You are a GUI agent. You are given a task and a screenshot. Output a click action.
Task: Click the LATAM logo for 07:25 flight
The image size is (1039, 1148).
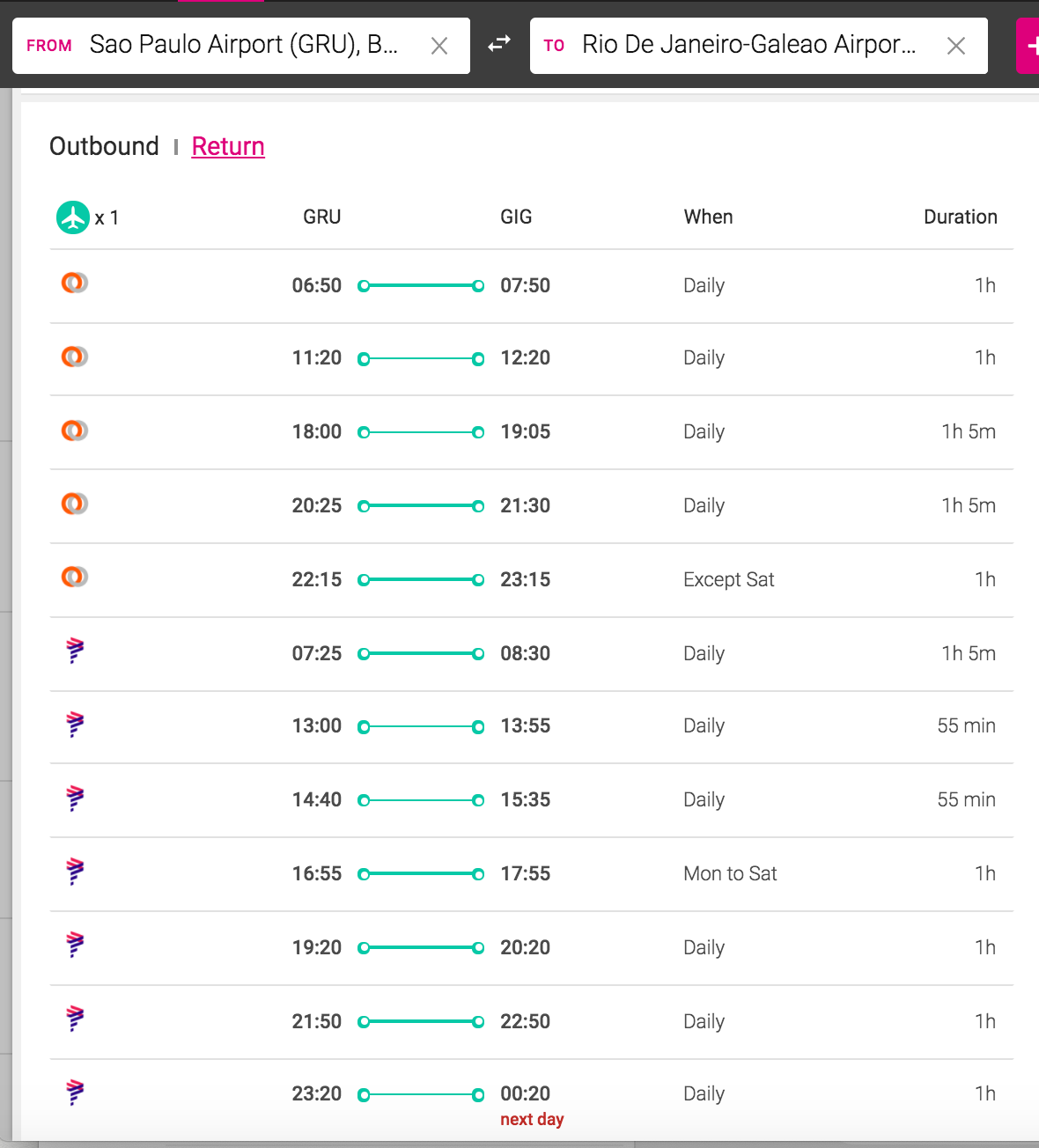[x=75, y=651]
